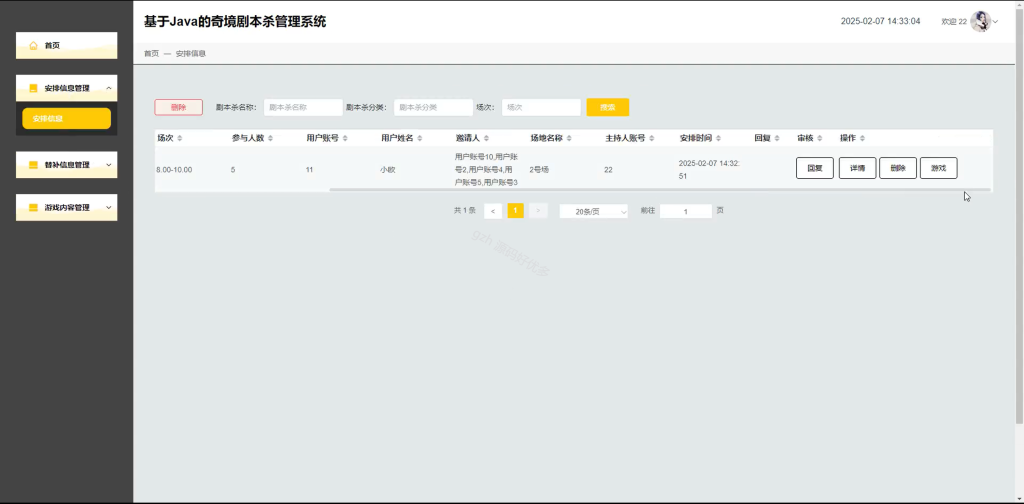Click the 2号场 venue cell
Image resolution: width=1024 pixels, height=504 pixels.
point(539,170)
